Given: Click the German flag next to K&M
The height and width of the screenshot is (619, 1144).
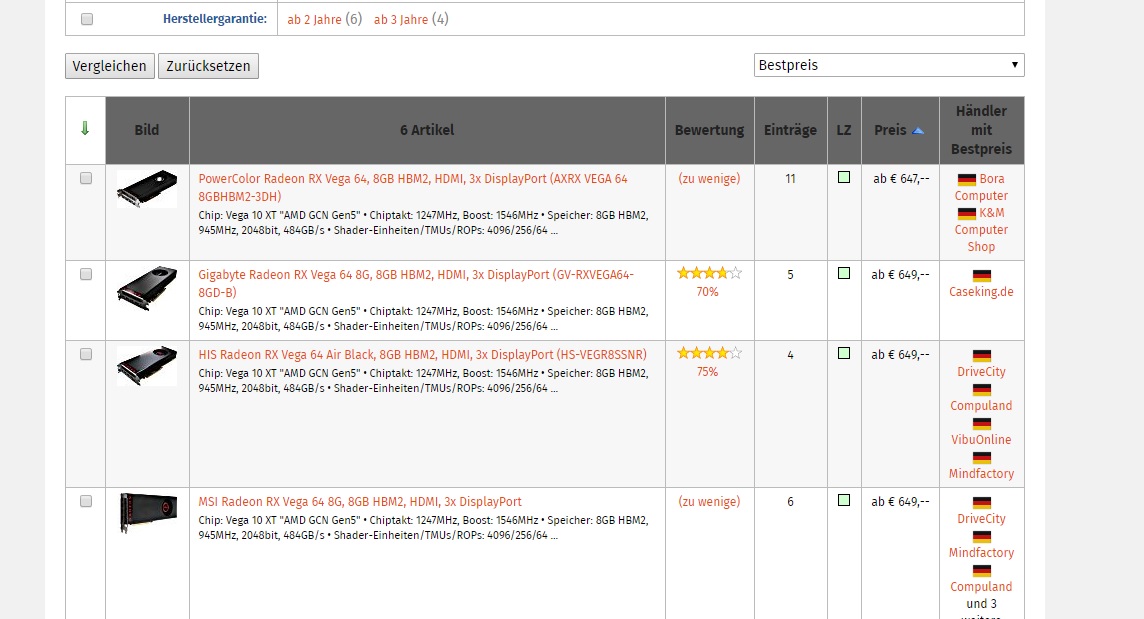Looking at the screenshot, I should pyautogui.click(x=967, y=213).
